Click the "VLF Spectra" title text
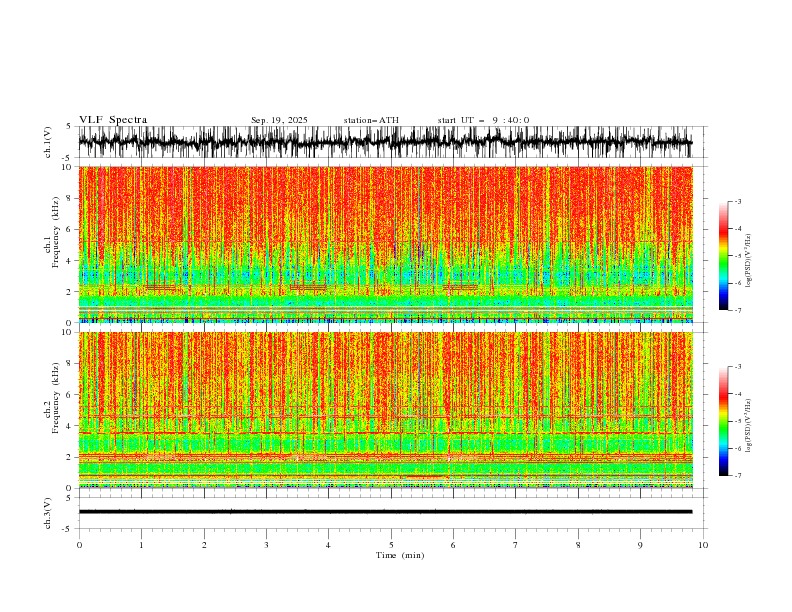Image resolution: width=792 pixels, height=612 pixels. (x=113, y=120)
